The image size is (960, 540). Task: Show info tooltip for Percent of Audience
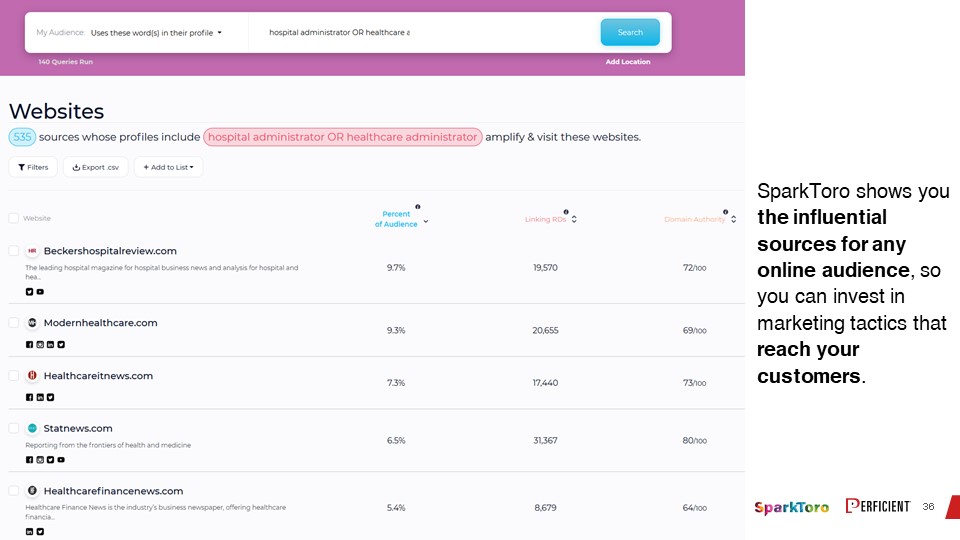click(418, 207)
